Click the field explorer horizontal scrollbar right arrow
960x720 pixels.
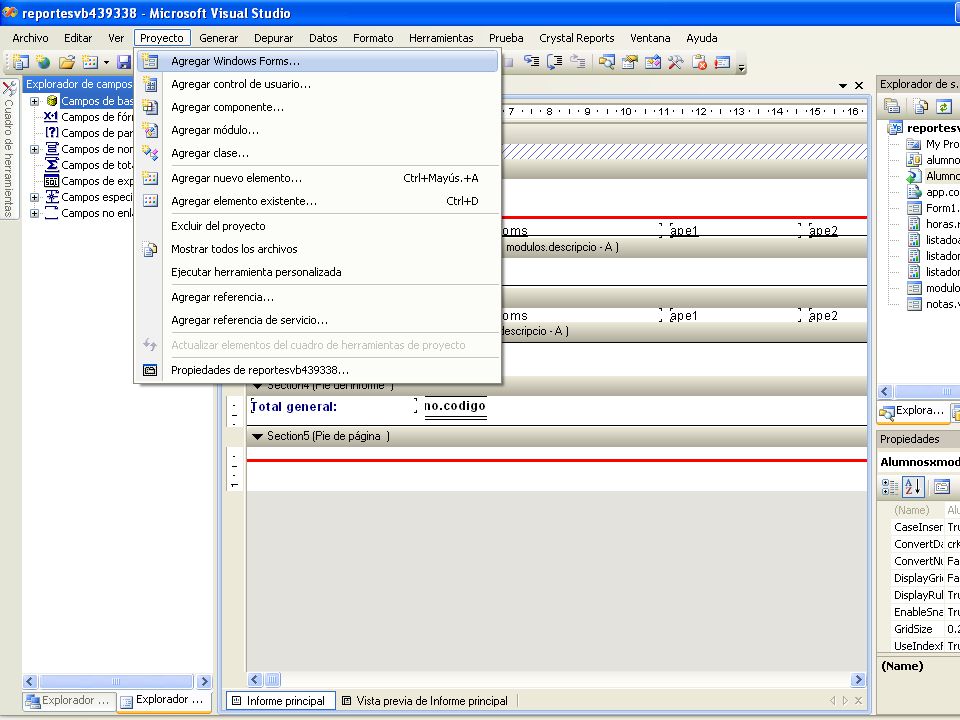pos(204,681)
